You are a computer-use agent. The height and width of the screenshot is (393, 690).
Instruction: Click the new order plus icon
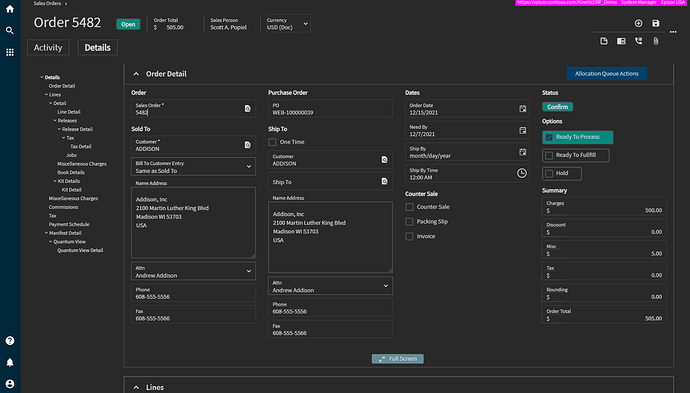click(x=638, y=23)
